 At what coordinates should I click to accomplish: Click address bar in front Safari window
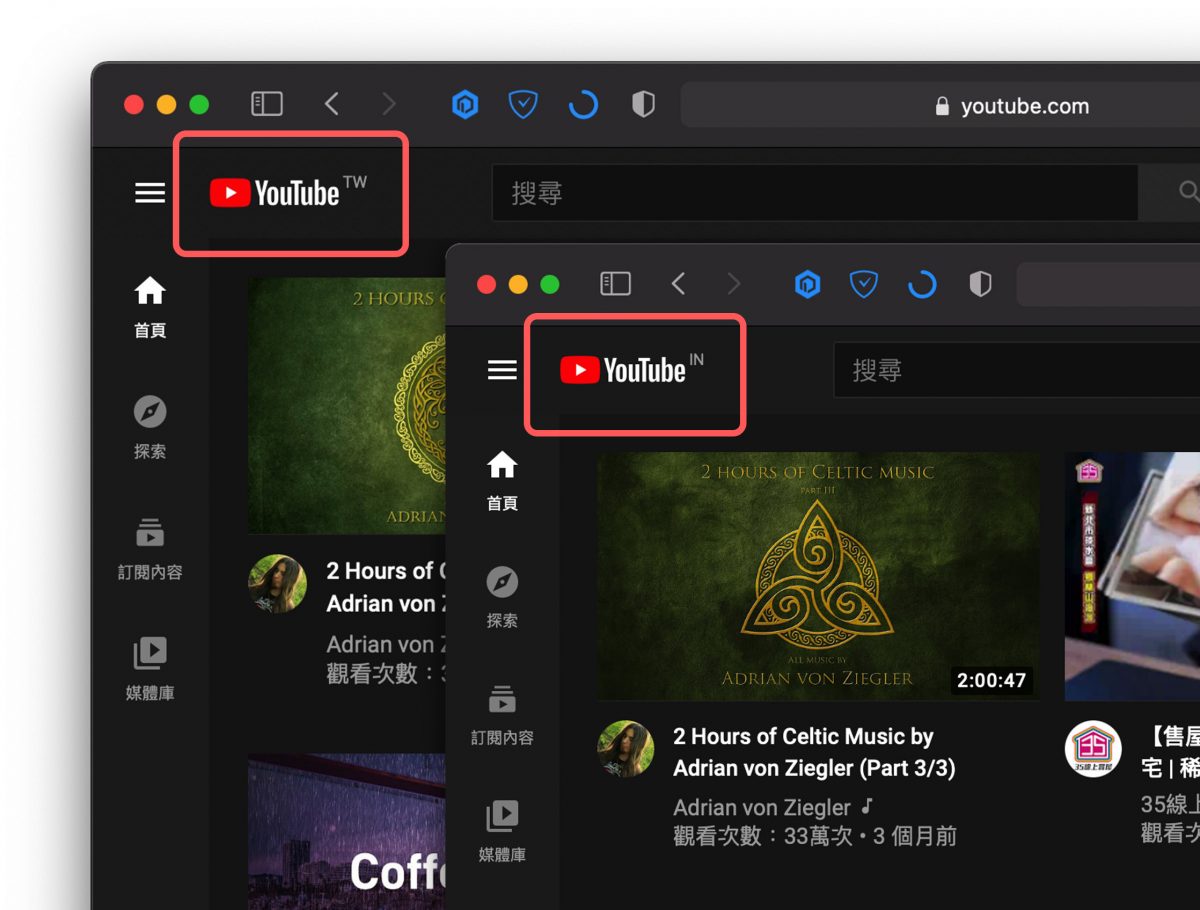1108,284
